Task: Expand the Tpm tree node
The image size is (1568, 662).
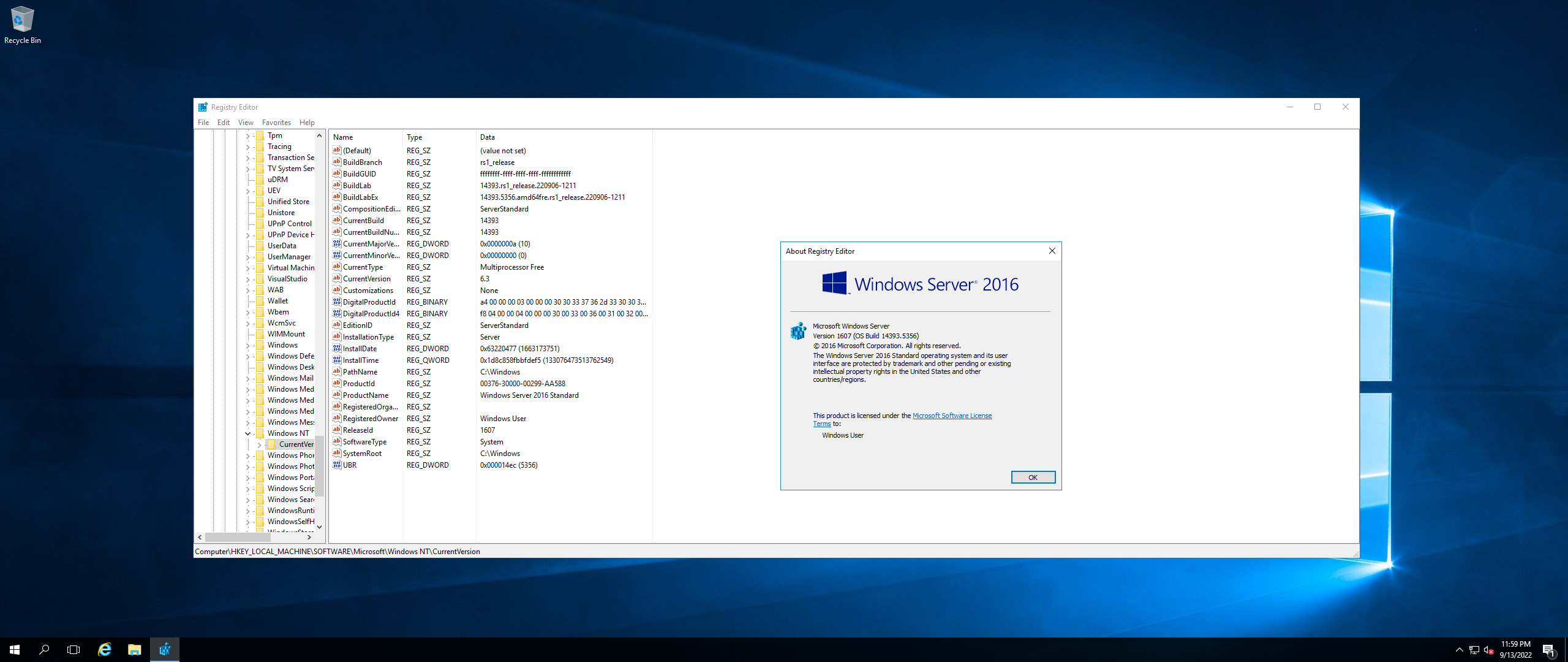Action: 247,136
